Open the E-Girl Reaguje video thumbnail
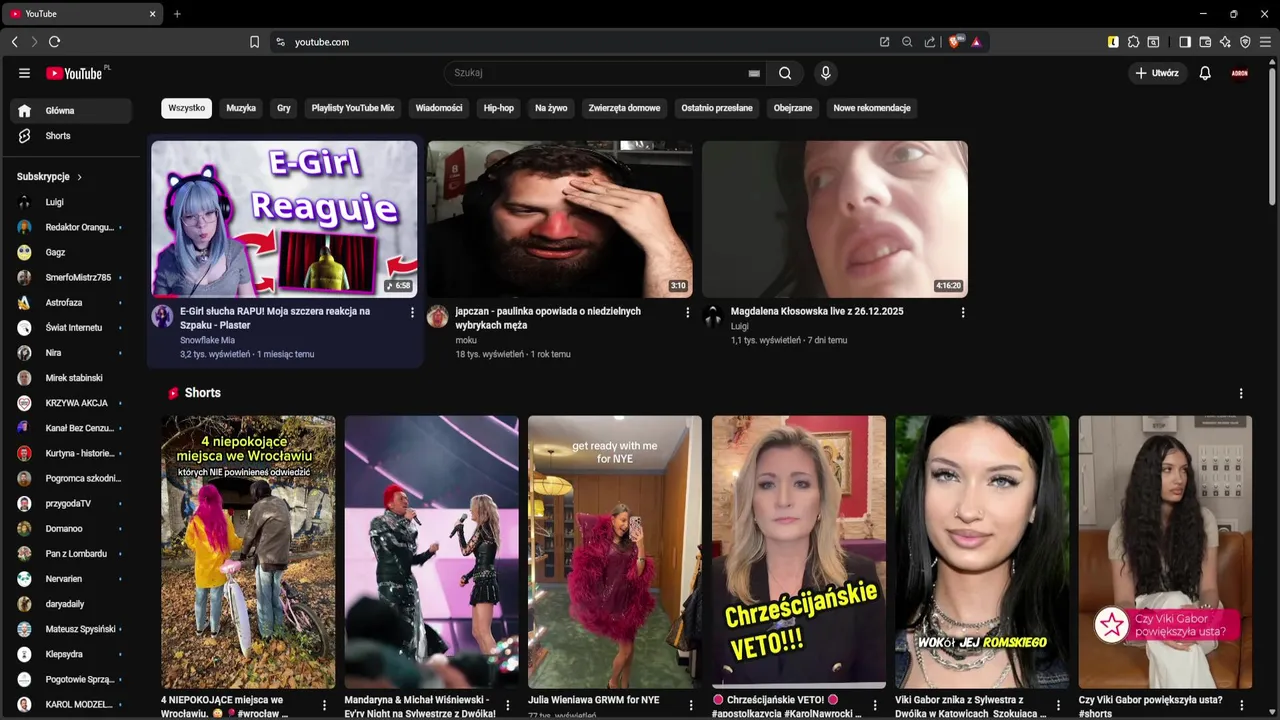The image size is (1280, 720). pos(284,219)
